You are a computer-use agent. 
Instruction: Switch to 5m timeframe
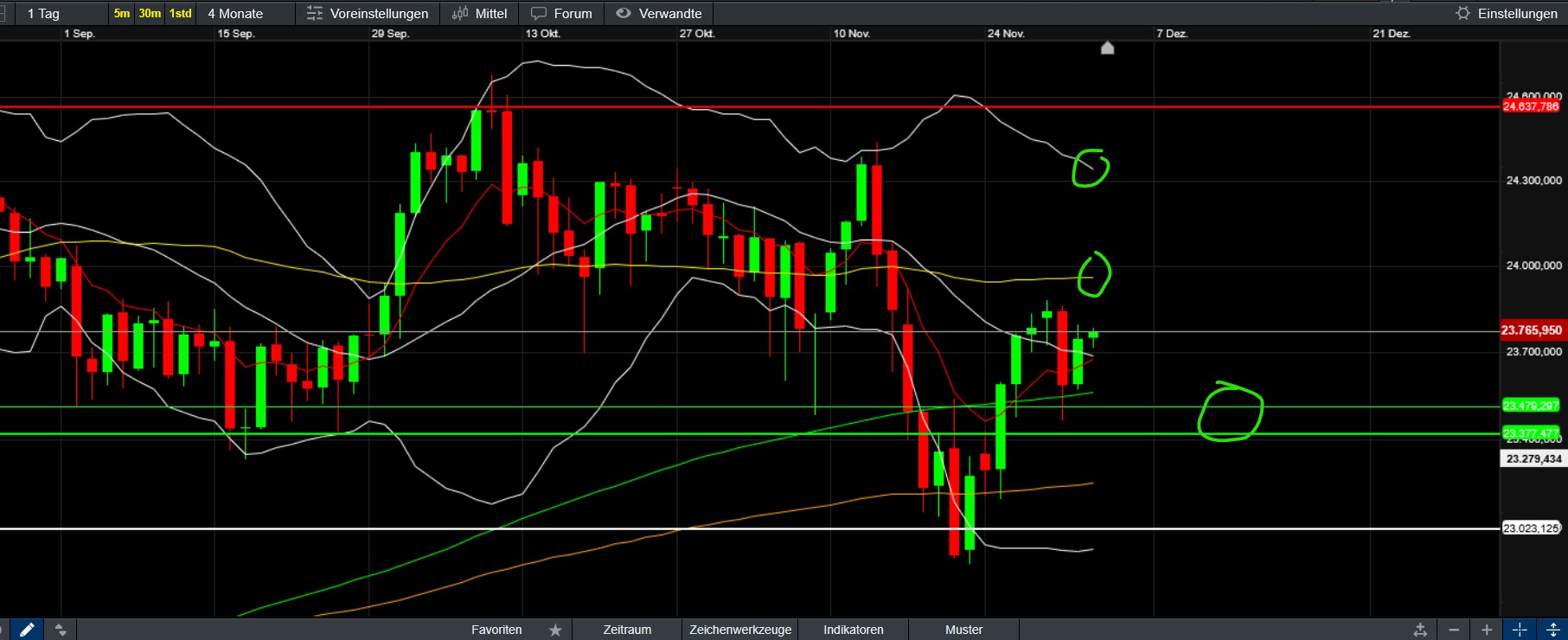(x=121, y=13)
